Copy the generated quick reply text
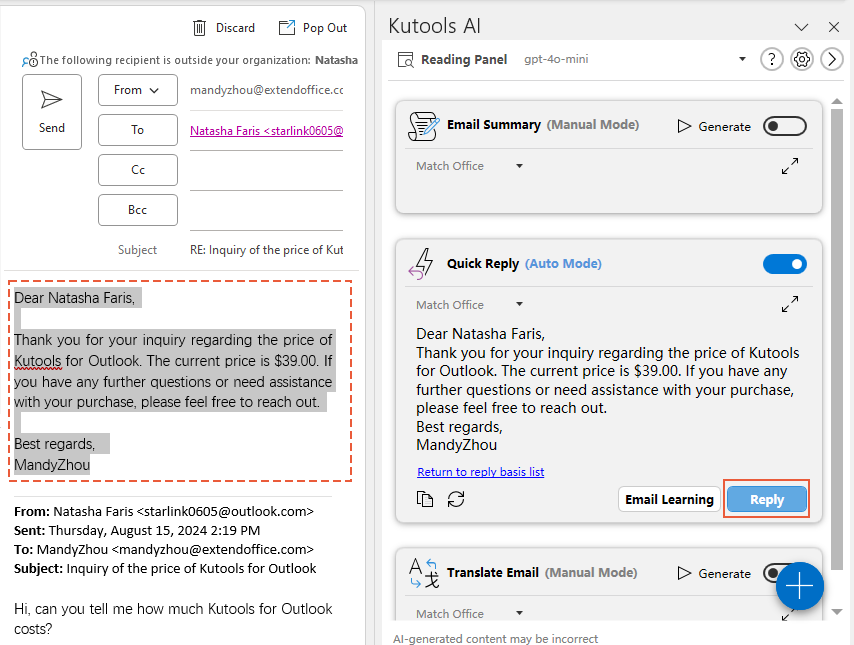The width and height of the screenshot is (854, 645). click(424, 498)
